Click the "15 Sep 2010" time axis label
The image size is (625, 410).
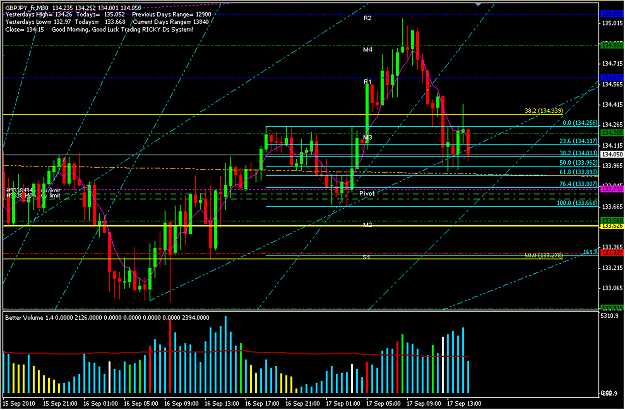[19, 403]
